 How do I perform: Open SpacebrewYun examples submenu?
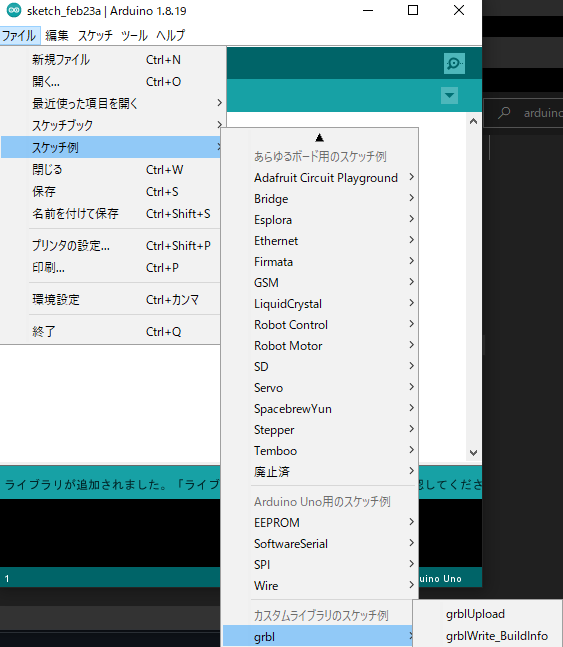[320, 409]
